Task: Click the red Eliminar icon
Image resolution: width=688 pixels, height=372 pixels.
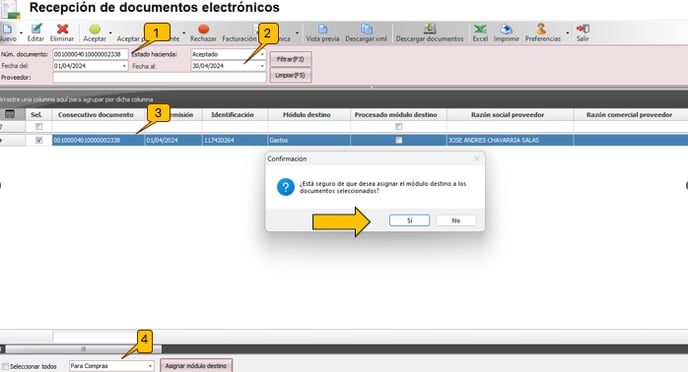Action: [62, 29]
